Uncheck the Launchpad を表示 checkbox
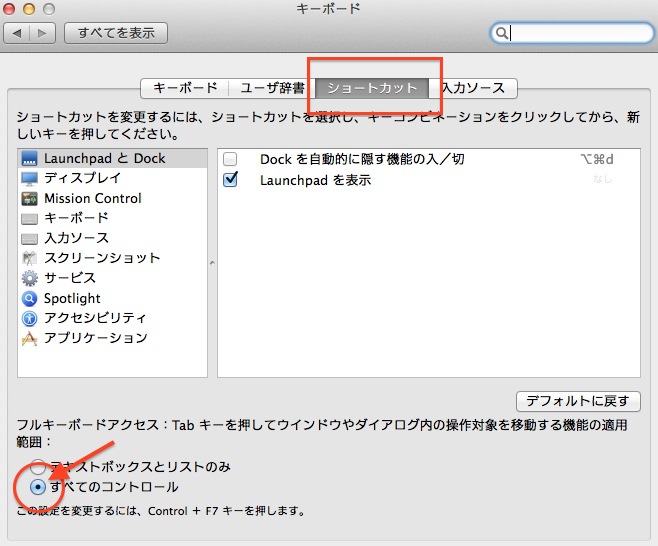Image resolution: width=658 pixels, height=546 pixels. pos(231,180)
